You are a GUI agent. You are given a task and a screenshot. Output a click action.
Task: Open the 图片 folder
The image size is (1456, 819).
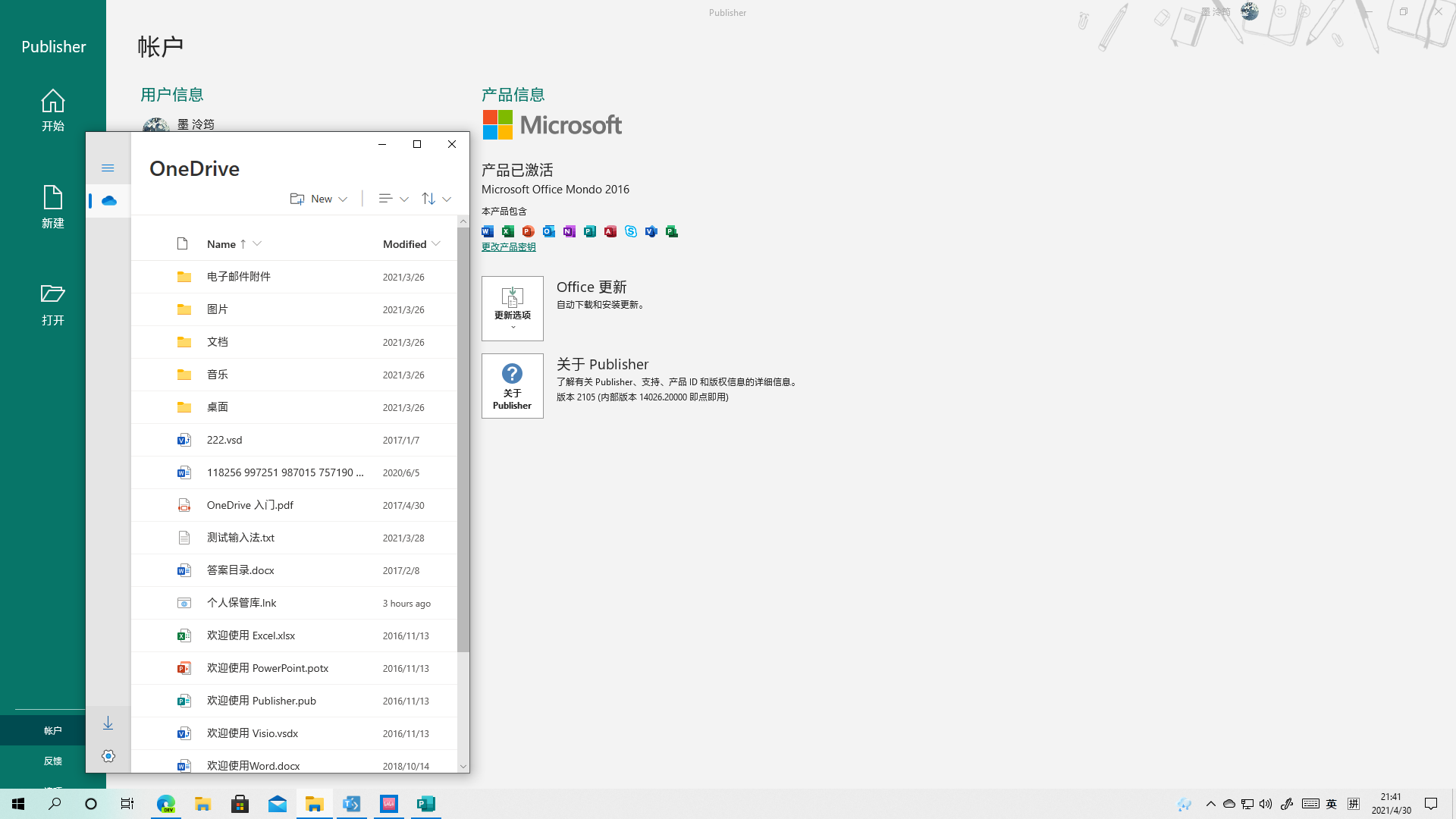click(294, 309)
